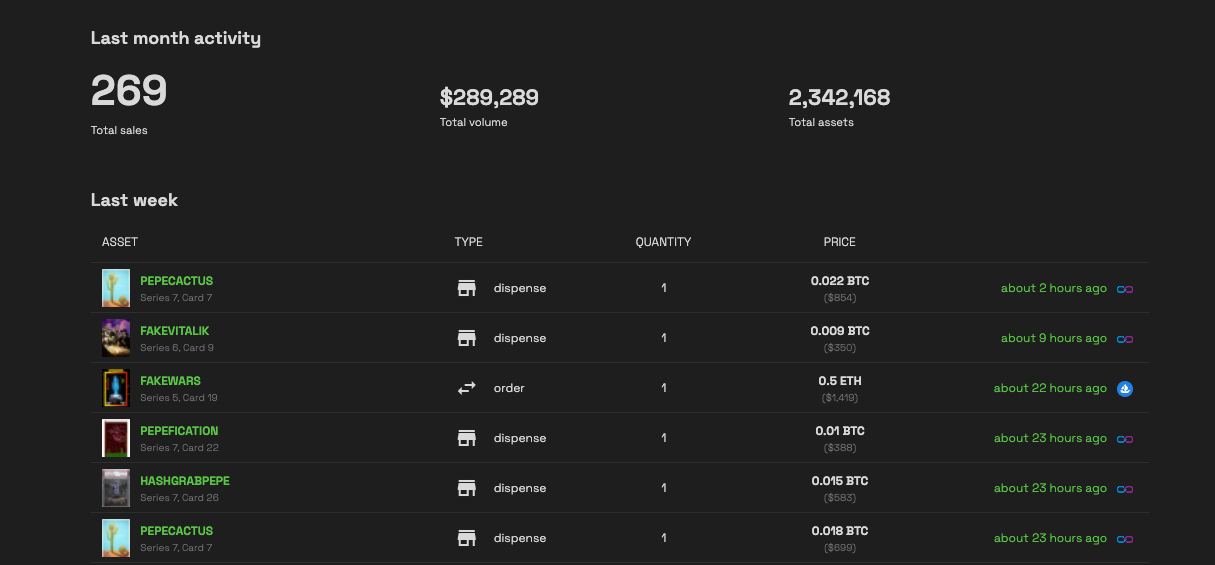Click the order swap-arrows icon for FAKEWARS
The image size is (1215, 565).
tap(467, 388)
